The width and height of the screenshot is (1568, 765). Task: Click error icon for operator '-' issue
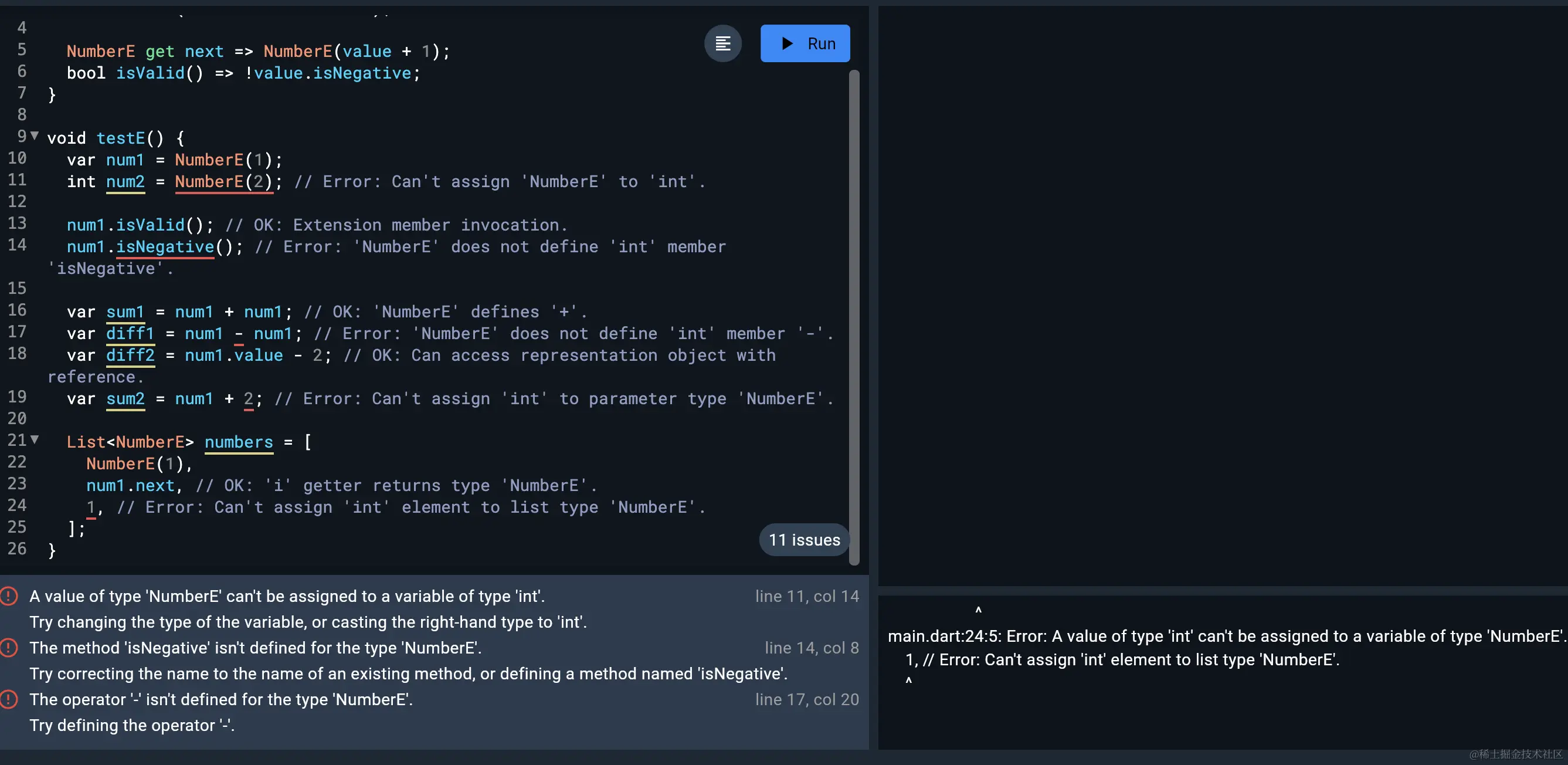9,699
